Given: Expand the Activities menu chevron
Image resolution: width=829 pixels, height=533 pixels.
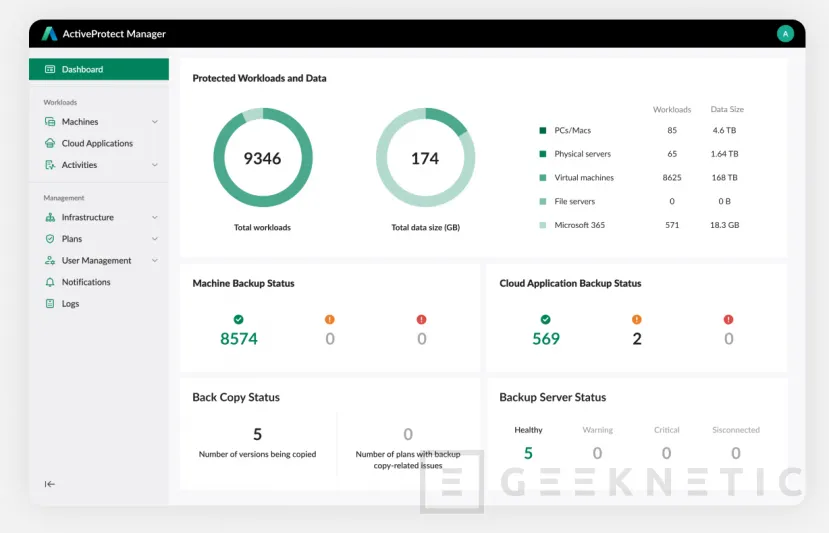Looking at the screenshot, I should click(x=155, y=165).
